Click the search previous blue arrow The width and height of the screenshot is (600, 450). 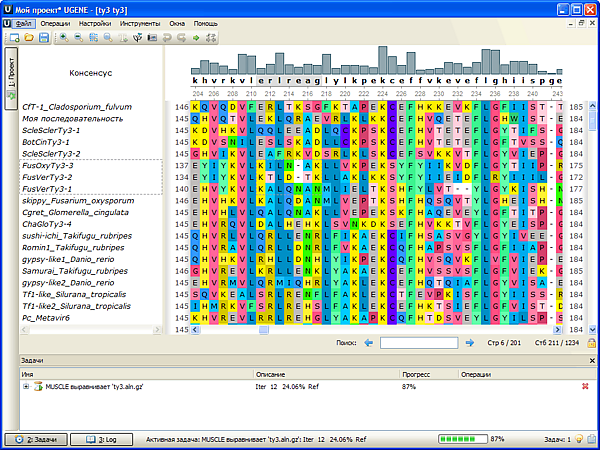[369, 343]
